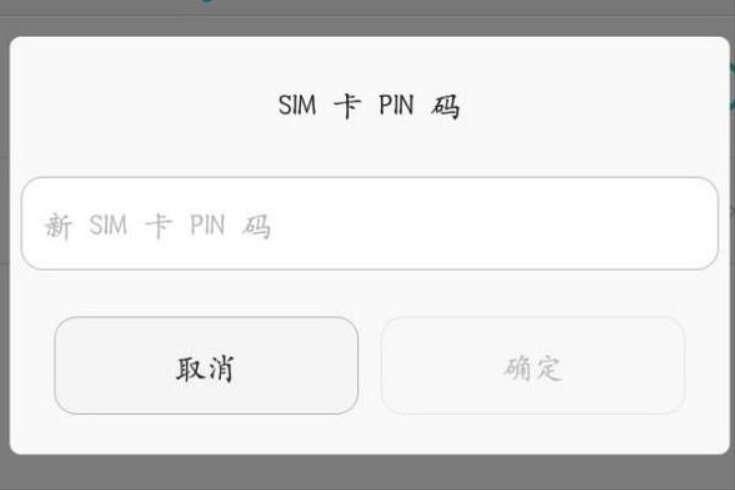735x490 pixels.
Task: Click blank dialog area above the title
Action: pos(370,63)
